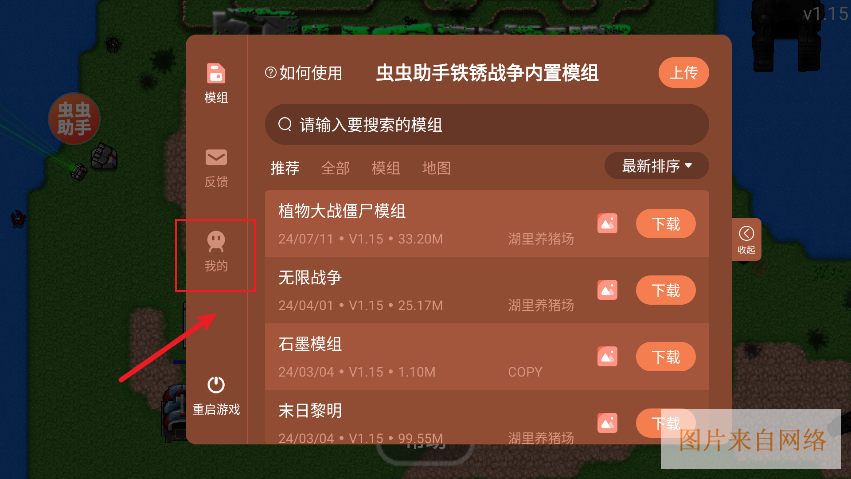Open the 我的 profile icon
This screenshot has height=479, width=851.
pyautogui.click(x=216, y=241)
